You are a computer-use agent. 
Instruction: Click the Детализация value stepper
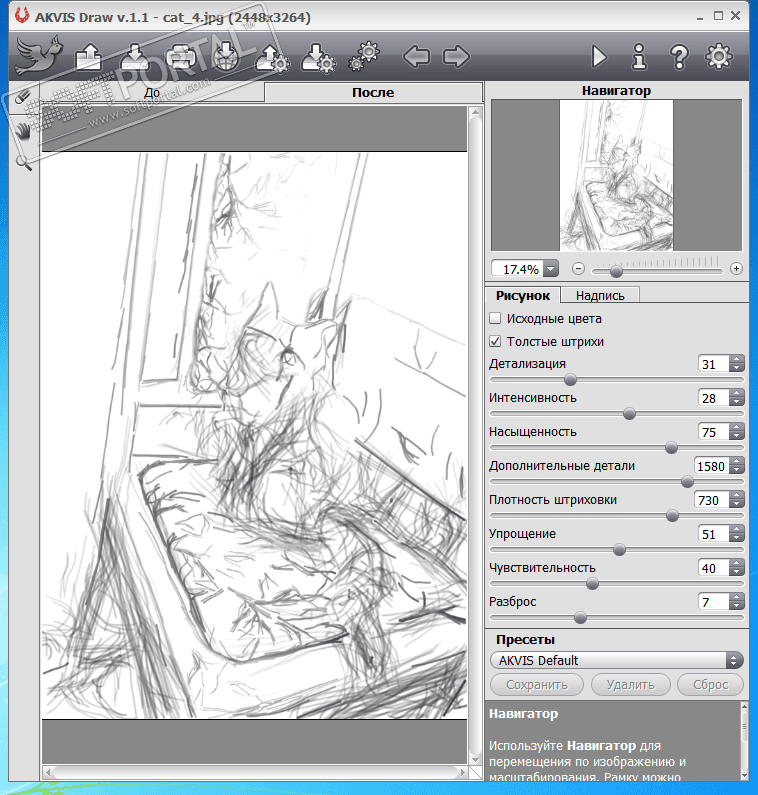pos(737,364)
